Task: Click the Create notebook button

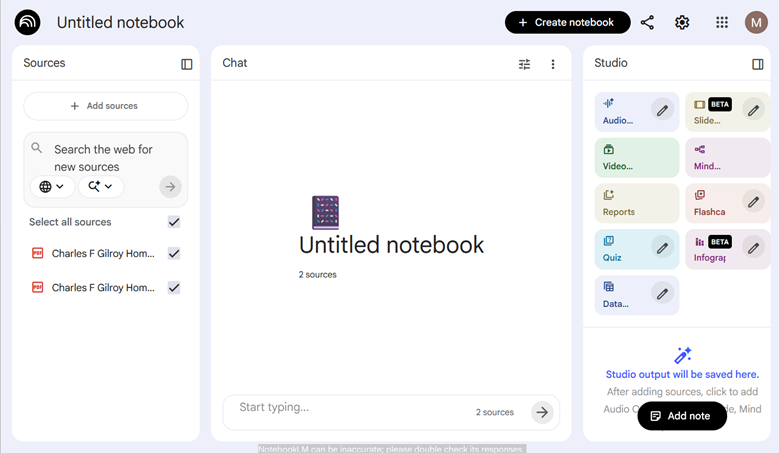Action: pyautogui.click(x=567, y=22)
